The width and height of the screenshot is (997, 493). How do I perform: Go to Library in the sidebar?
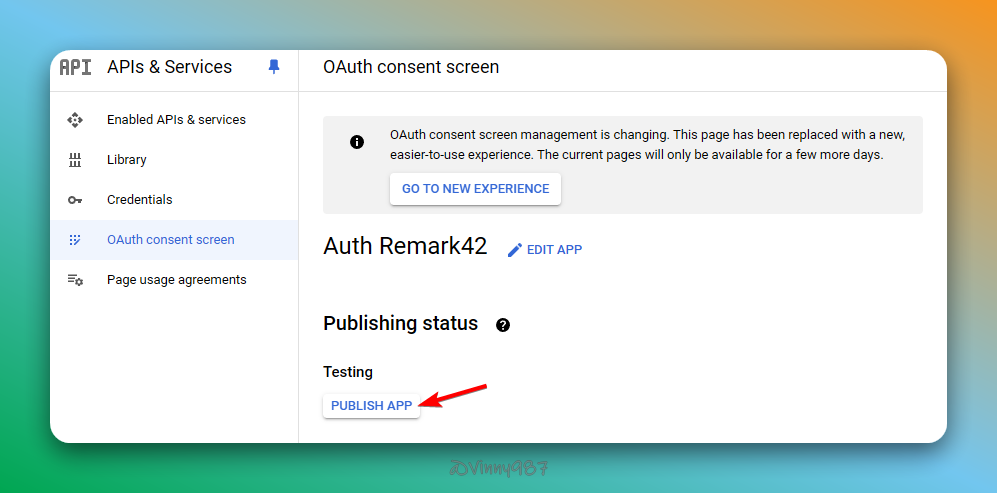(x=127, y=160)
